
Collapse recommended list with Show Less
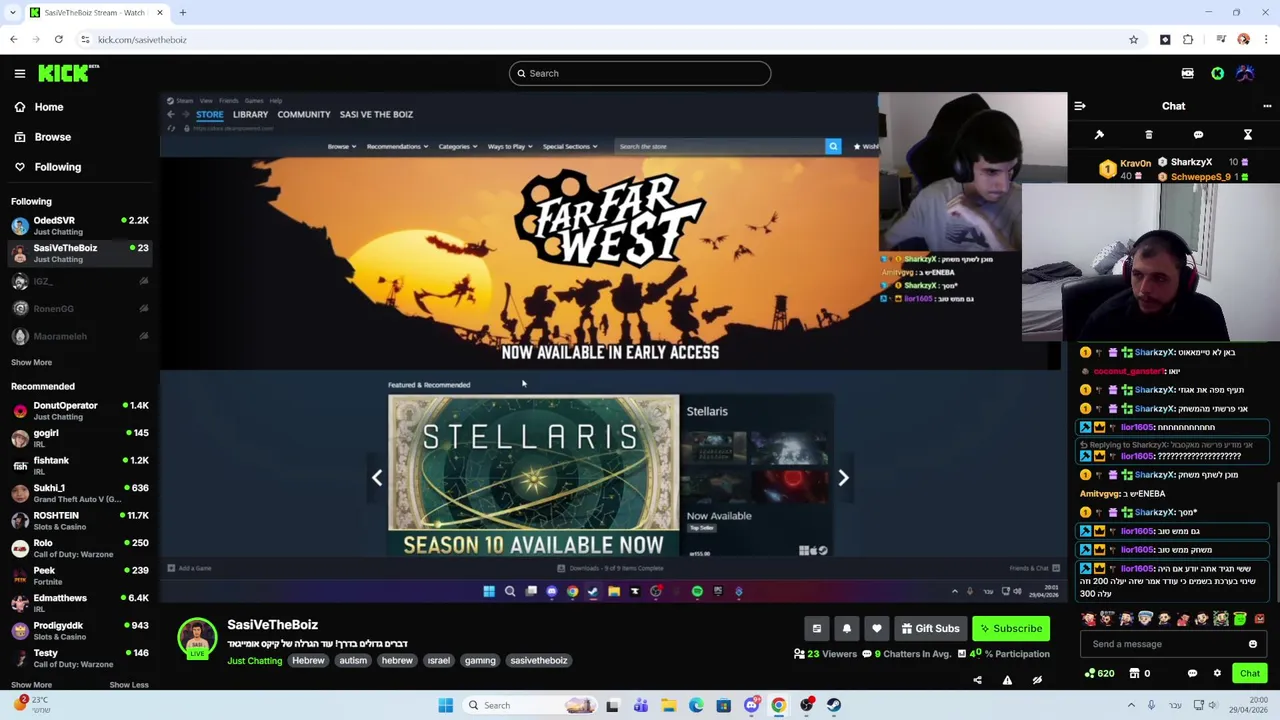(x=128, y=685)
